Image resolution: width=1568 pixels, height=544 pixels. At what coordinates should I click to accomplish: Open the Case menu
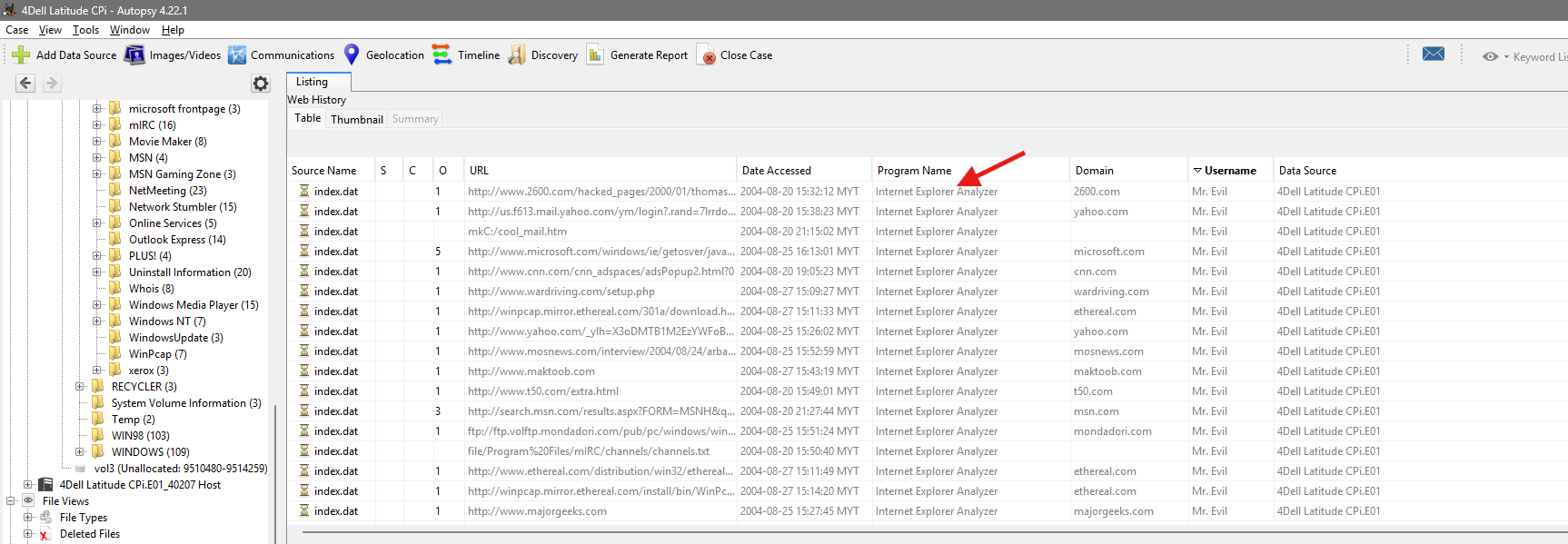click(16, 30)
